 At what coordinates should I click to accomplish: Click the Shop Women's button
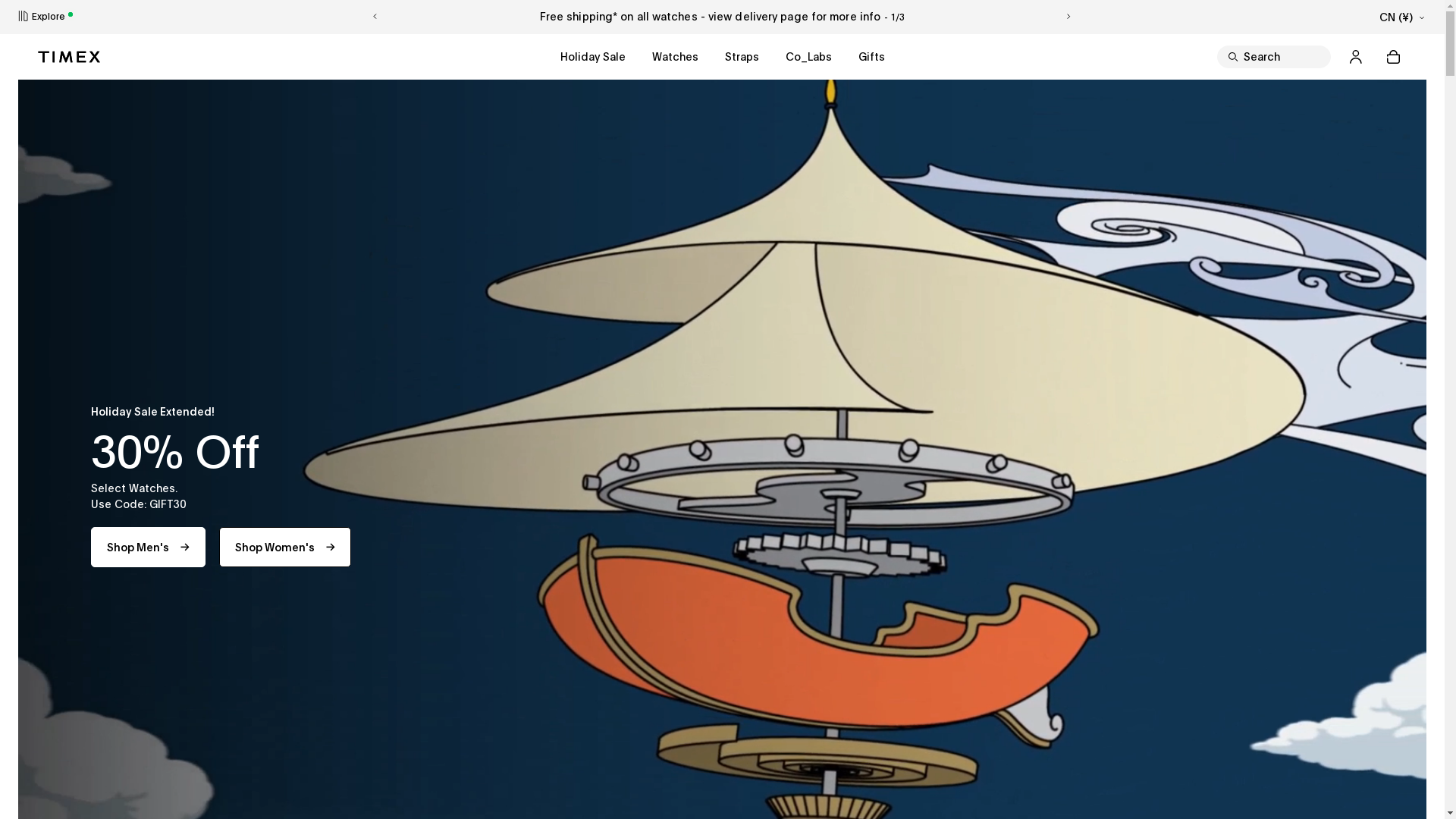click(x=285, y=547)
